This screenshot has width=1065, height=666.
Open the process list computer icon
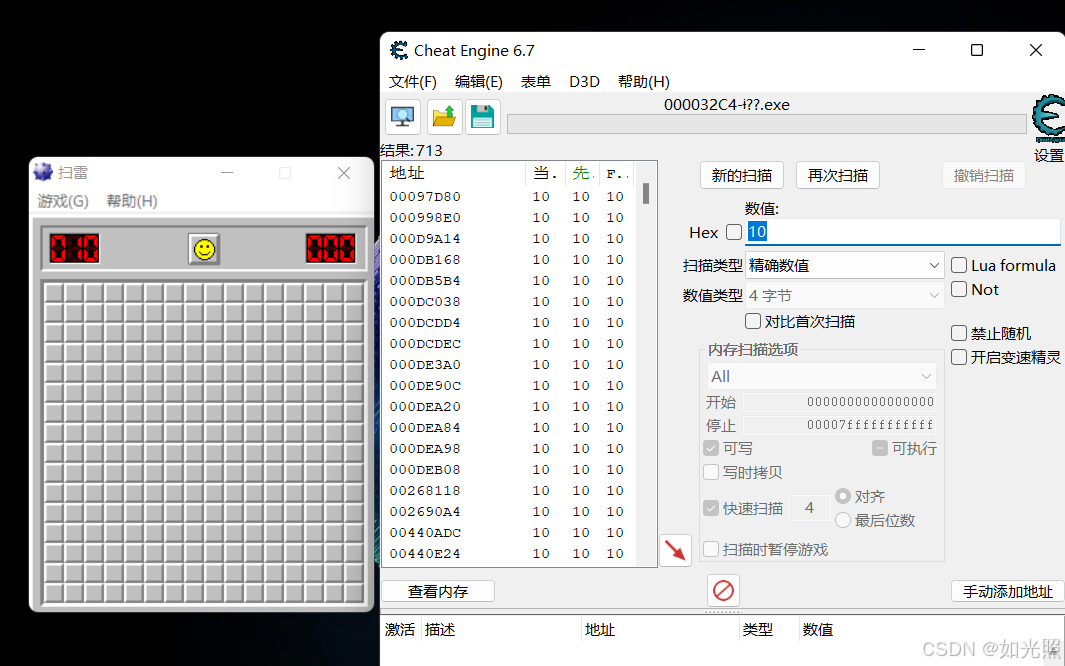coord(403,117)
